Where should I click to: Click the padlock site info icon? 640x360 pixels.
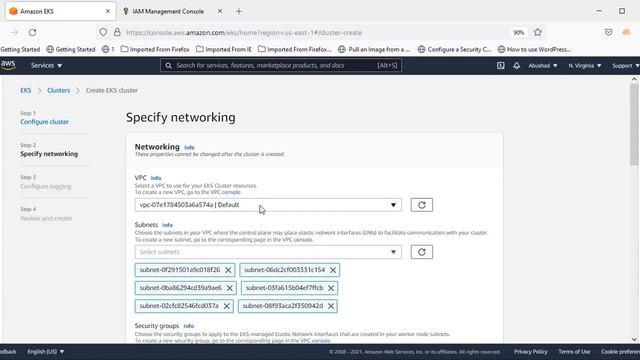pos(117,32)
